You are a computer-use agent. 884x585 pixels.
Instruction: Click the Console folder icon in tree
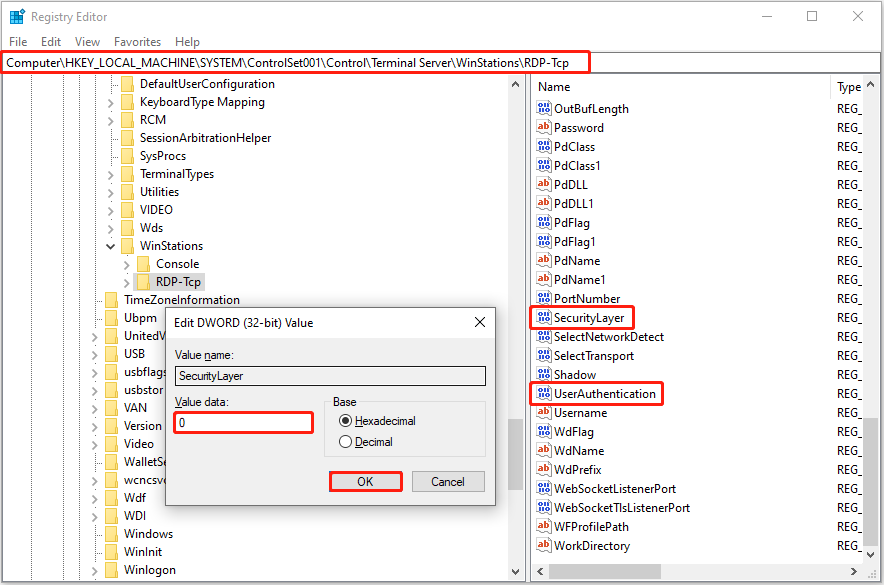click(x=144, y=264)
